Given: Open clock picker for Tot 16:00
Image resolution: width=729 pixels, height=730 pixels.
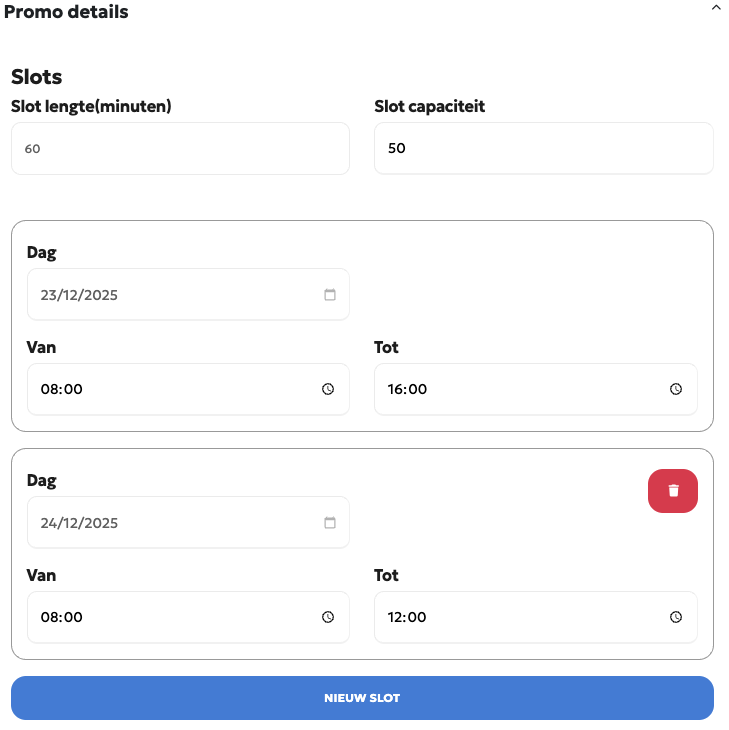Looking at the screenshot, I should coord(676,389).
